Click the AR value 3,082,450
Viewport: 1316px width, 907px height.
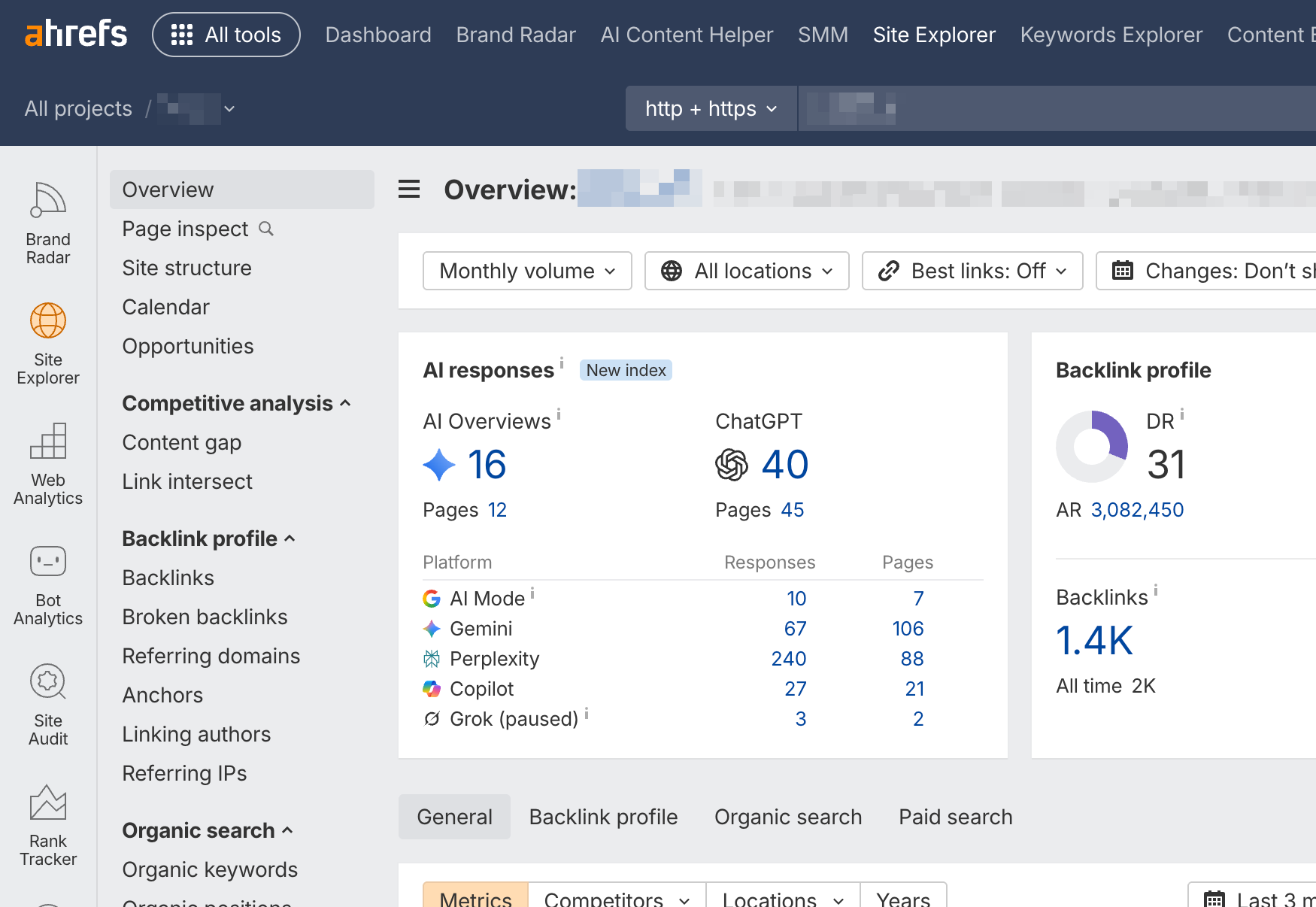point(1137,510)
